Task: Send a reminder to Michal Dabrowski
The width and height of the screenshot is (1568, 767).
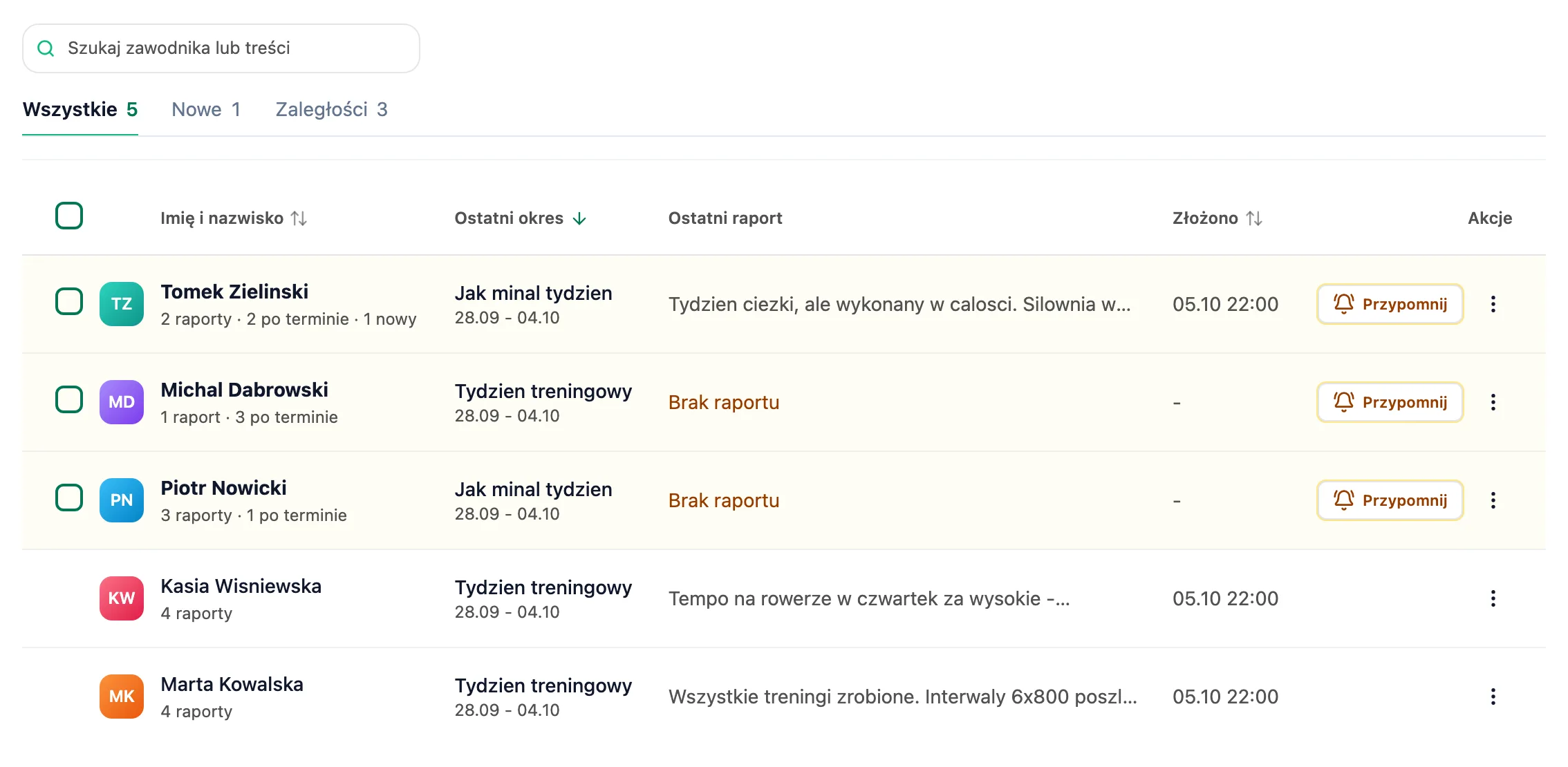Action: (x=1390, y=402)
